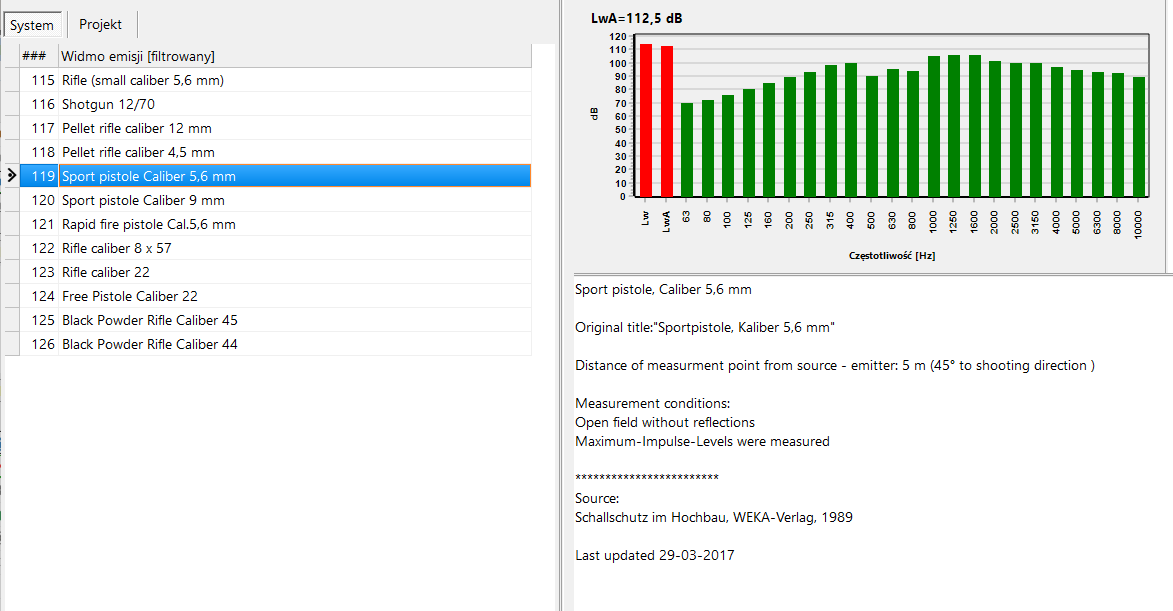Open the Projekt tab
Image resolution: width=1173 pixels, height=611 pixels.
(x=100, y=24)
